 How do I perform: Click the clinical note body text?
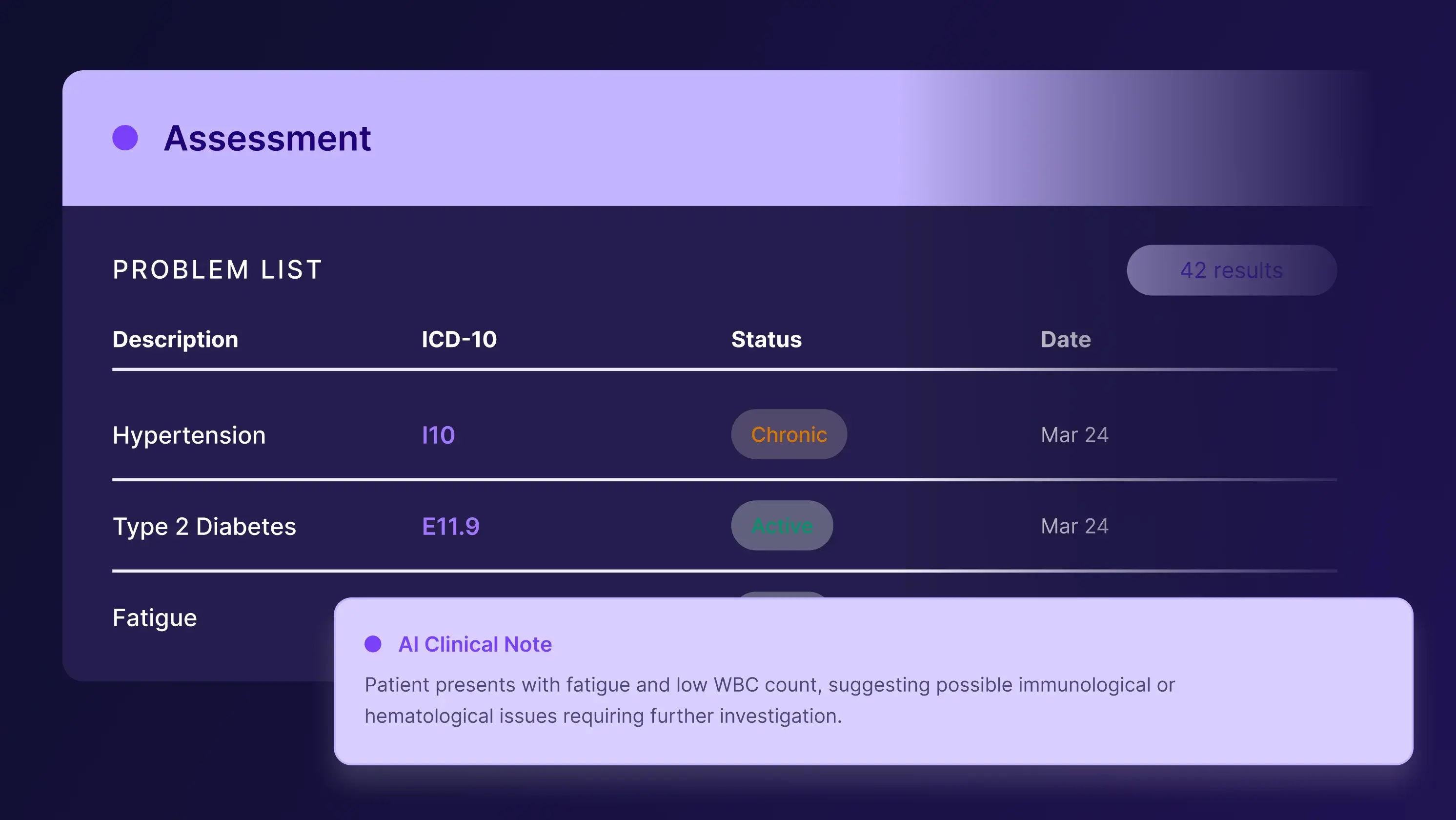point(768,700)
